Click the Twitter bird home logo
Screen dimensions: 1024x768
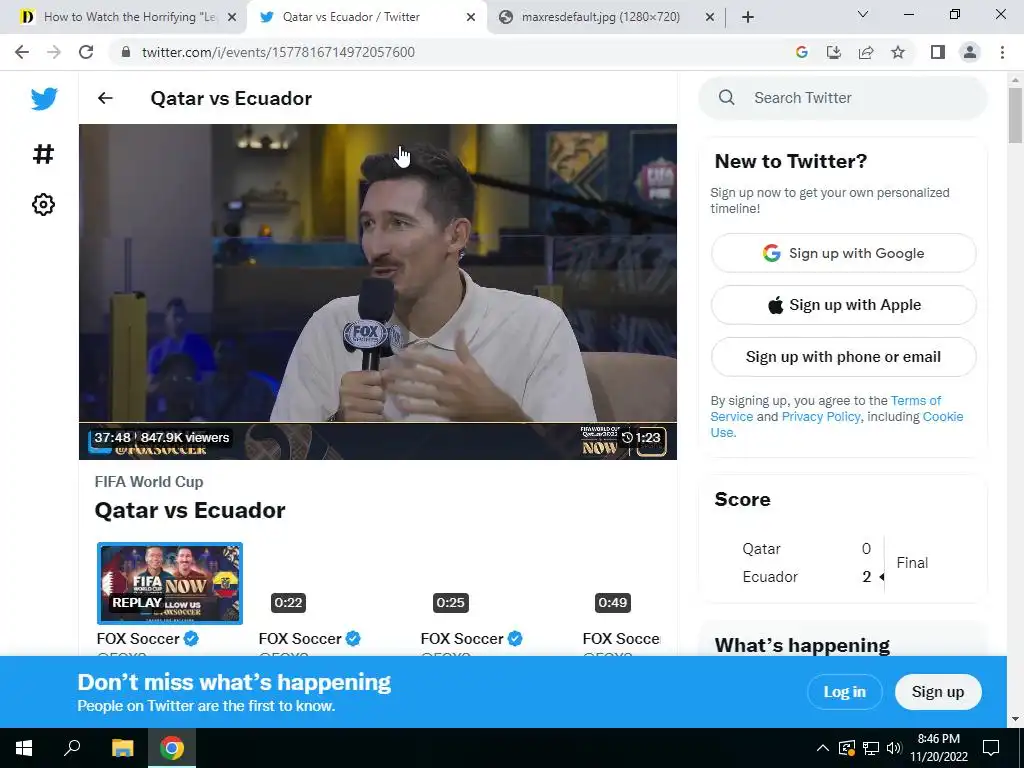(44, 99)
